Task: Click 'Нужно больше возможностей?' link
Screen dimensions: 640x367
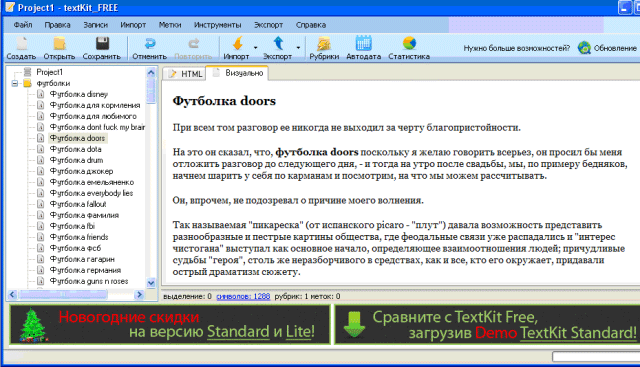Action: 516,48
